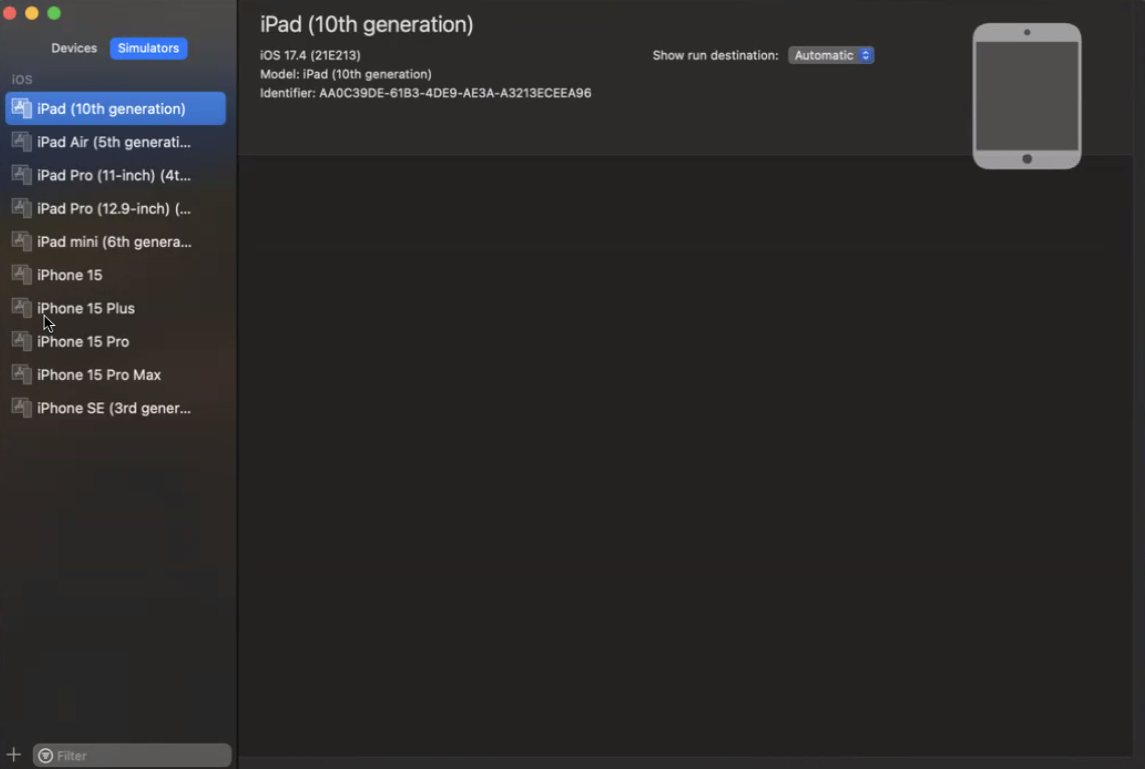Image resolution: width=1145 pixels, height=769 pixels.
Task: Click the iPad (10th generation) heading
Action: point(367,24)
